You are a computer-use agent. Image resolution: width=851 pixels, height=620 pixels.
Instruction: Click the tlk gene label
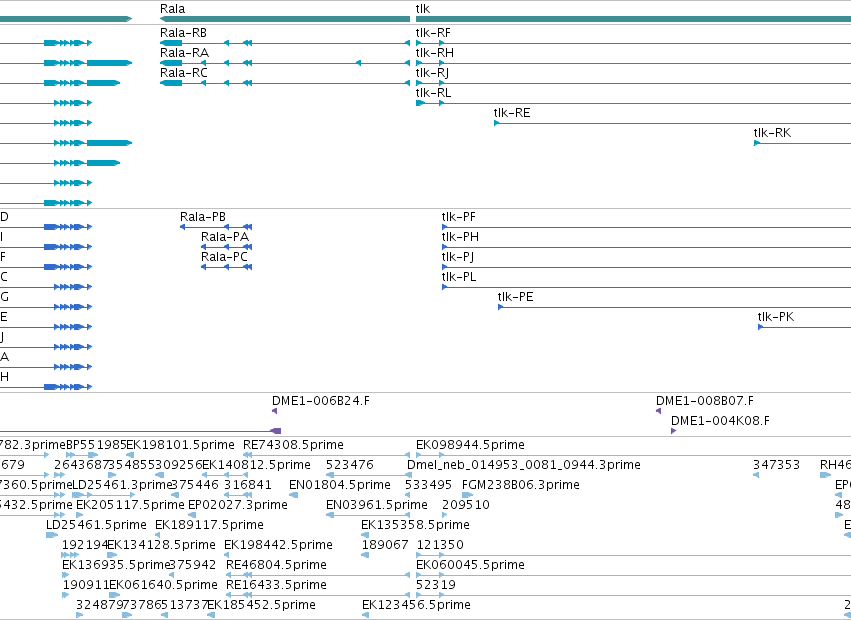pos(423,9)
